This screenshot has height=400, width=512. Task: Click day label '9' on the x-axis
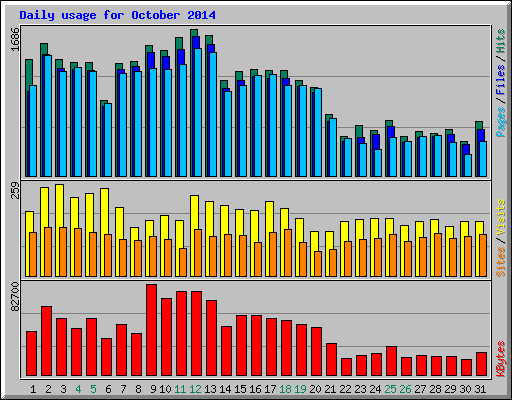click(153, 389)
